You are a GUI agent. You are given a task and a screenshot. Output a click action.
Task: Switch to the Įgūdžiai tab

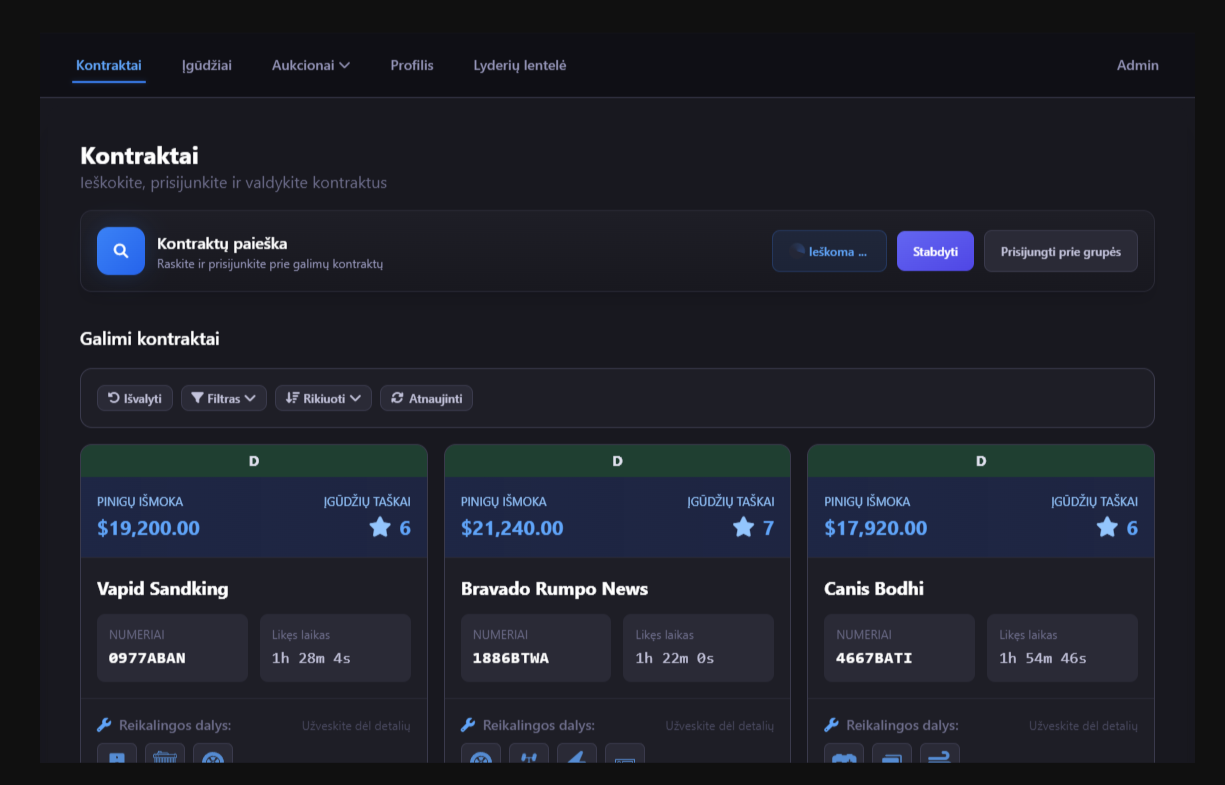[x=207, y=65]
